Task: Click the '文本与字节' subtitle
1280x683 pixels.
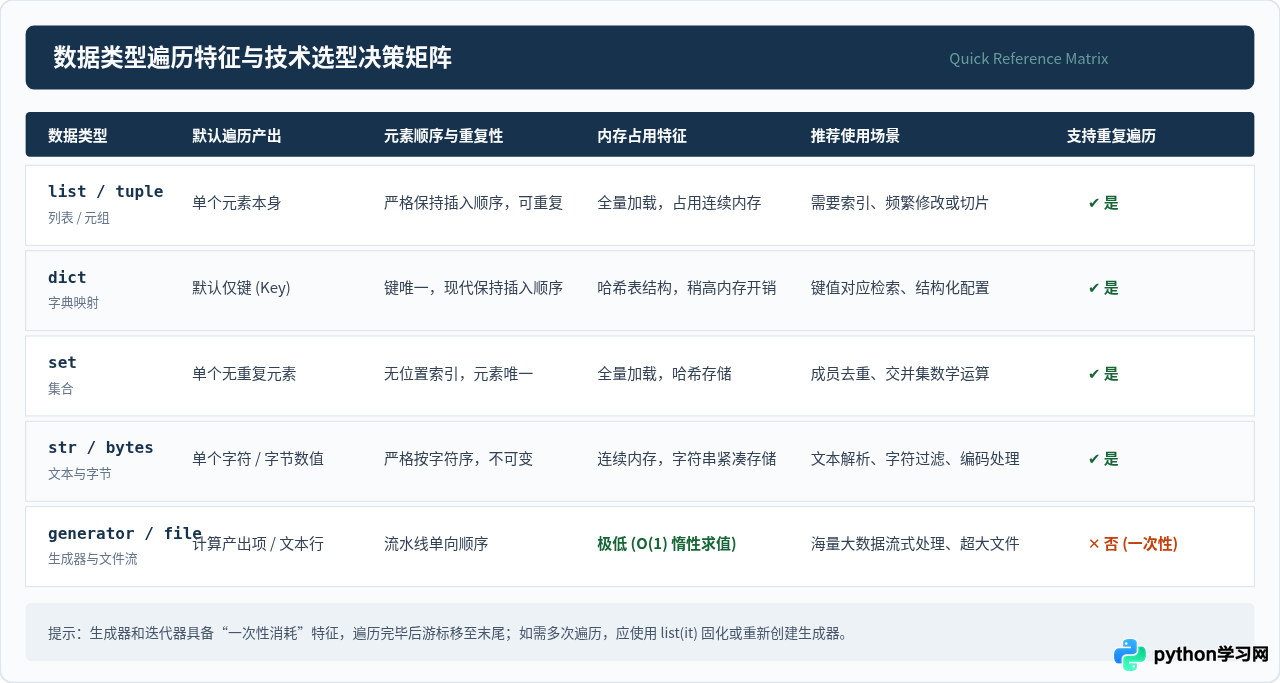Action: coord(80,474)
